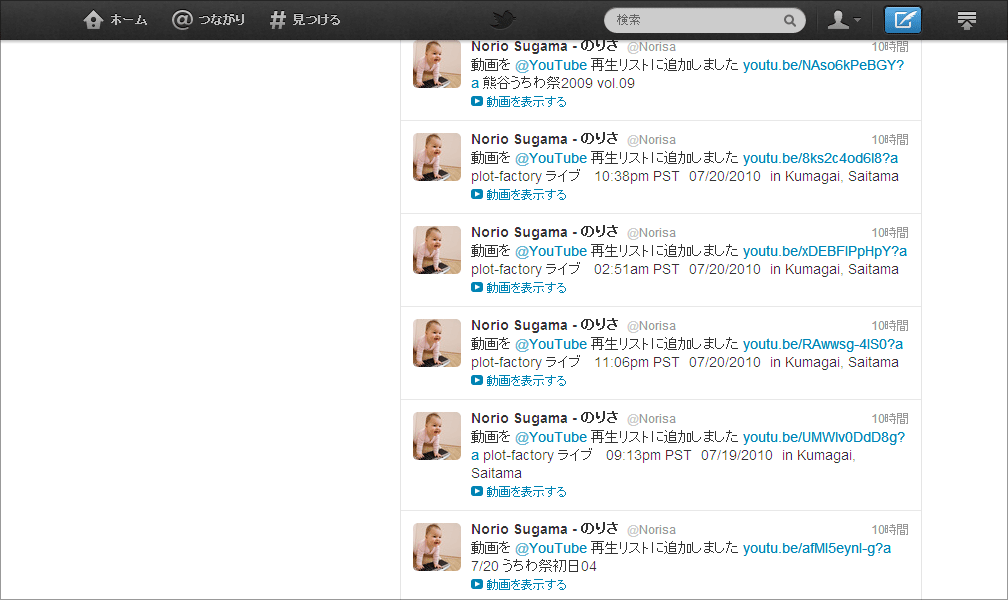The image size is (1008, 600).
Task: Open link youtu.be/8ks2c4od6l8?a
Action: pos(820,158)
